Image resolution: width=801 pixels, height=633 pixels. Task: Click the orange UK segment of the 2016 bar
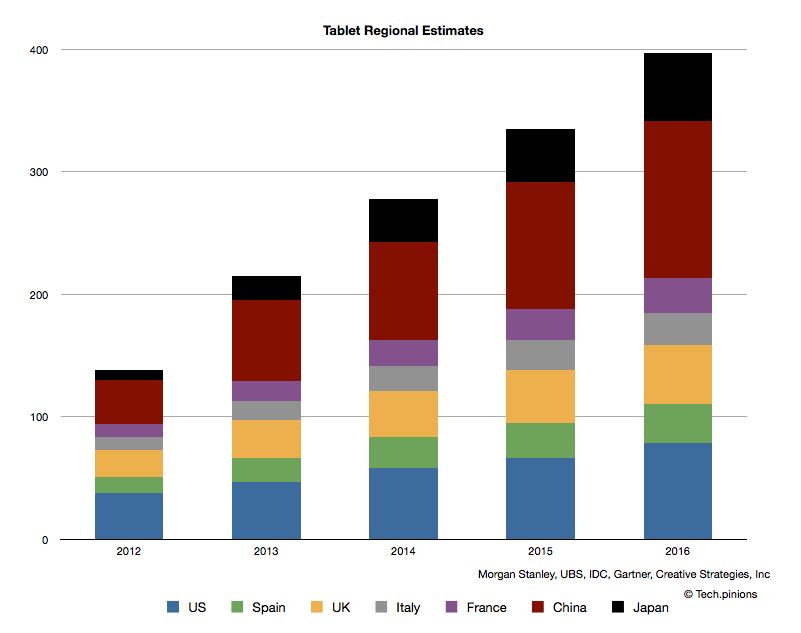pos(677,374)
